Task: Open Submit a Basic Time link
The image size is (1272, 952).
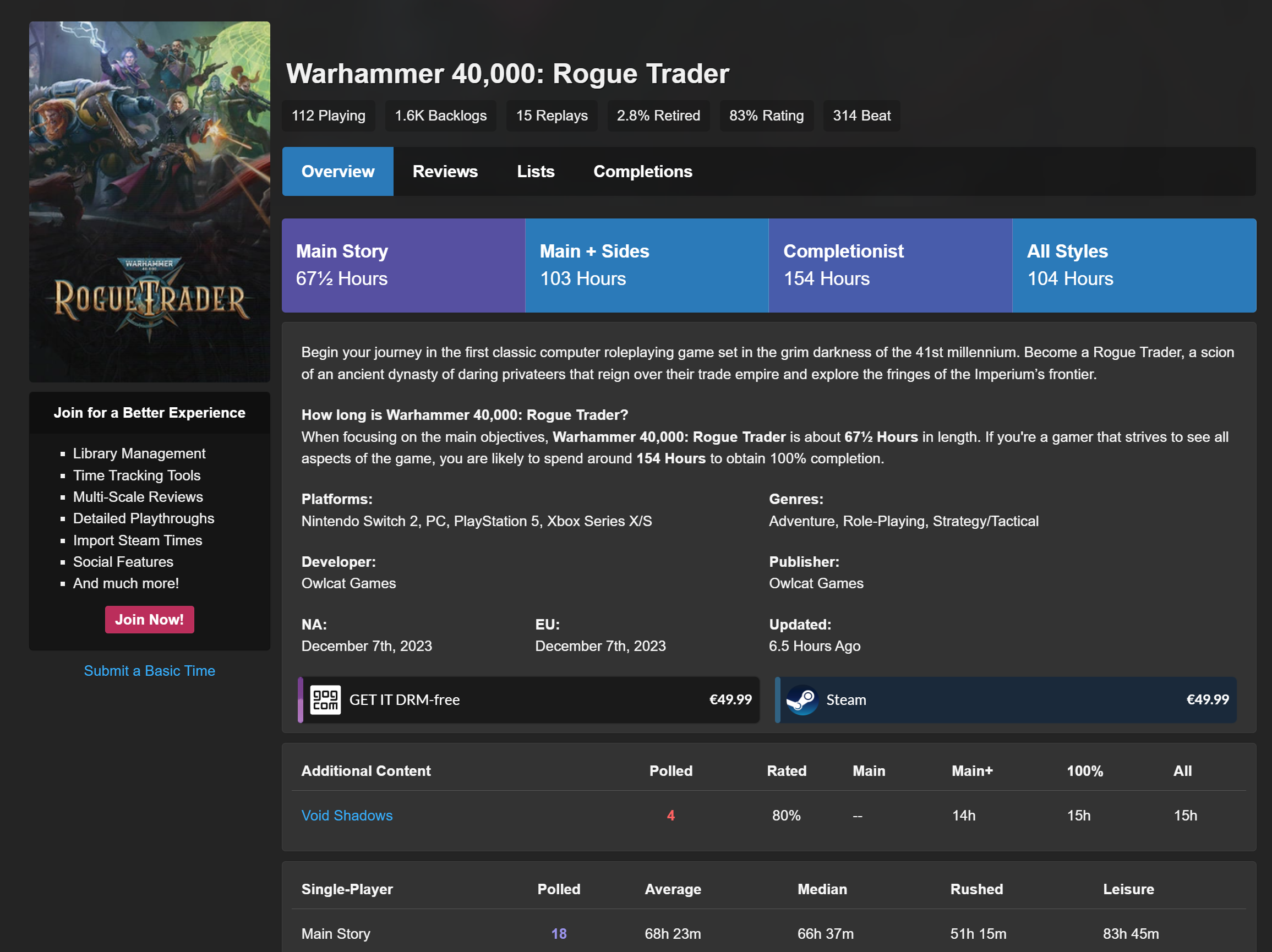Action: [150, 671]
